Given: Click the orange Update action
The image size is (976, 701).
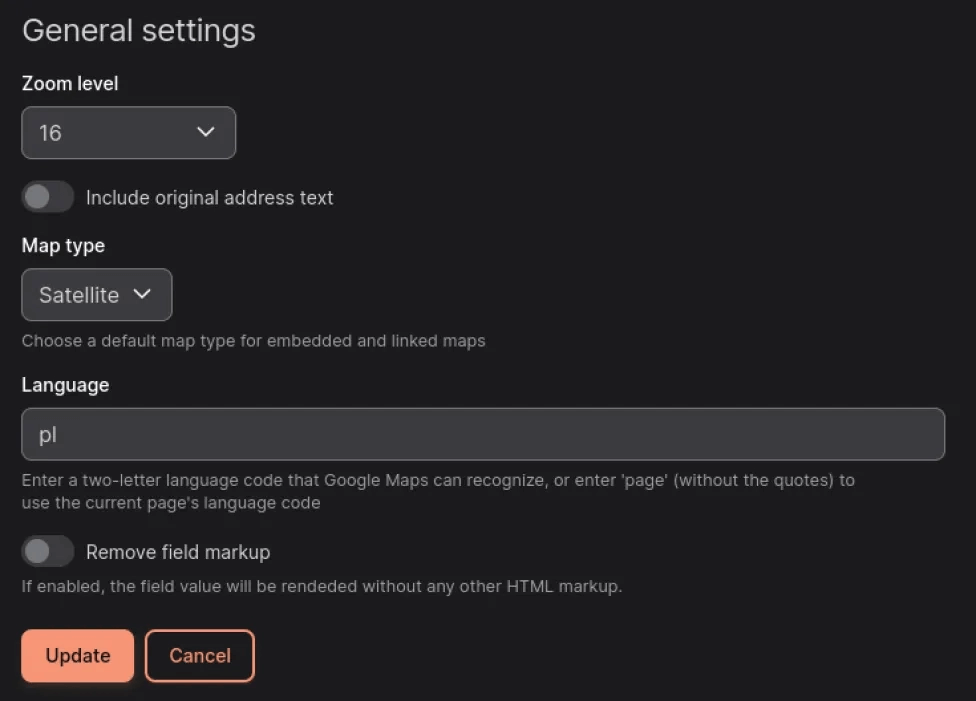Looking at the screenshot, I should (x=77, y=655).
